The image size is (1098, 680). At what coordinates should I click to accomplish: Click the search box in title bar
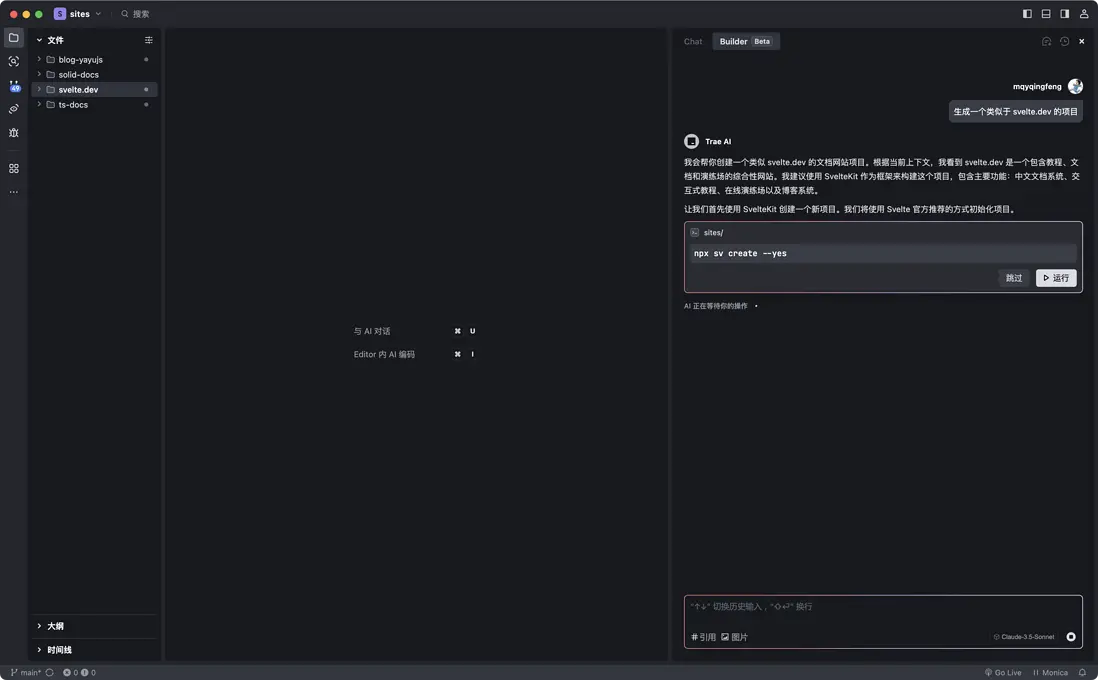135,14
